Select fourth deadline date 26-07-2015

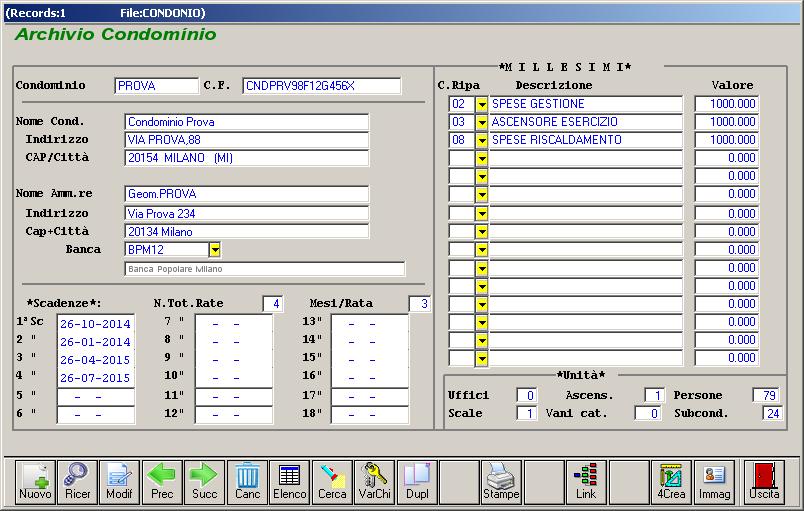tap(95, 378)
